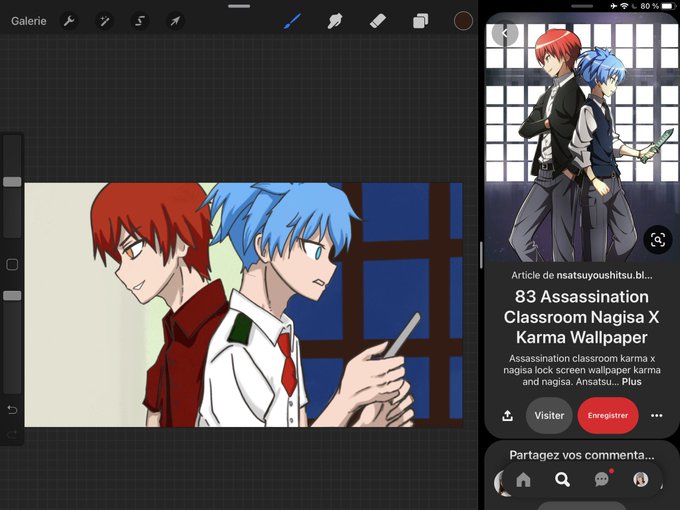Adjust the brush opacity slider handle

tap(12, 296)
